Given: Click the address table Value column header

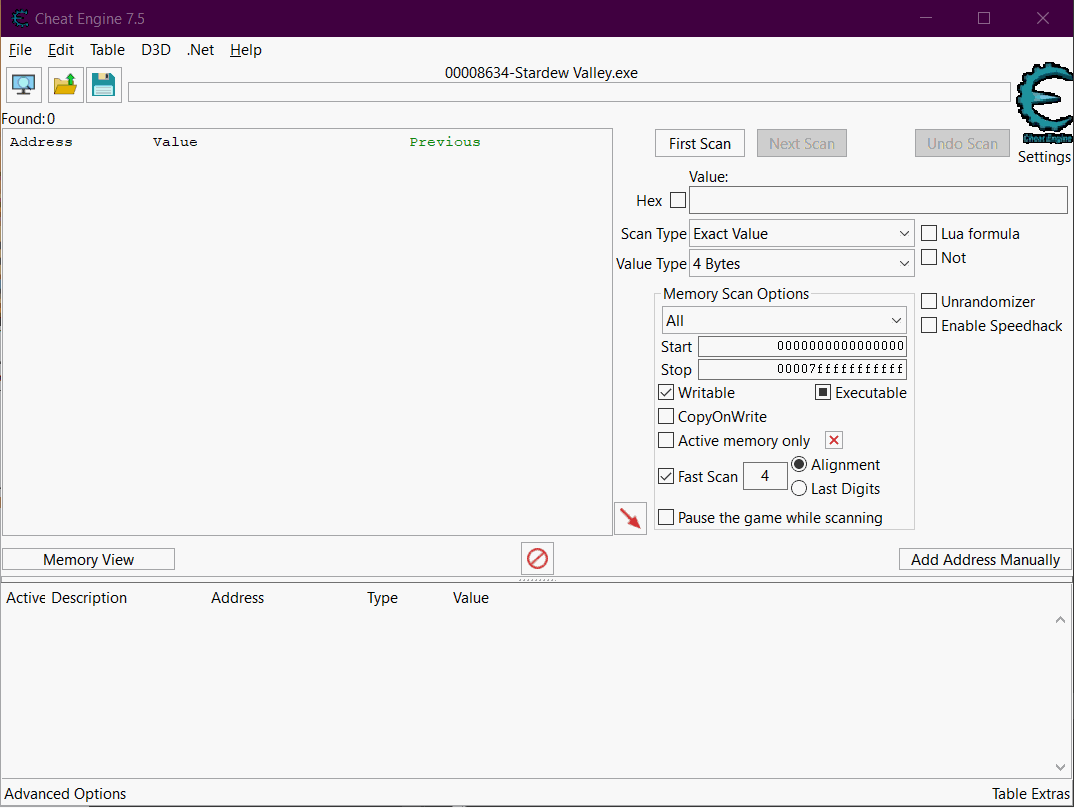Looking at the screenshot, I should tap(471, 598).
